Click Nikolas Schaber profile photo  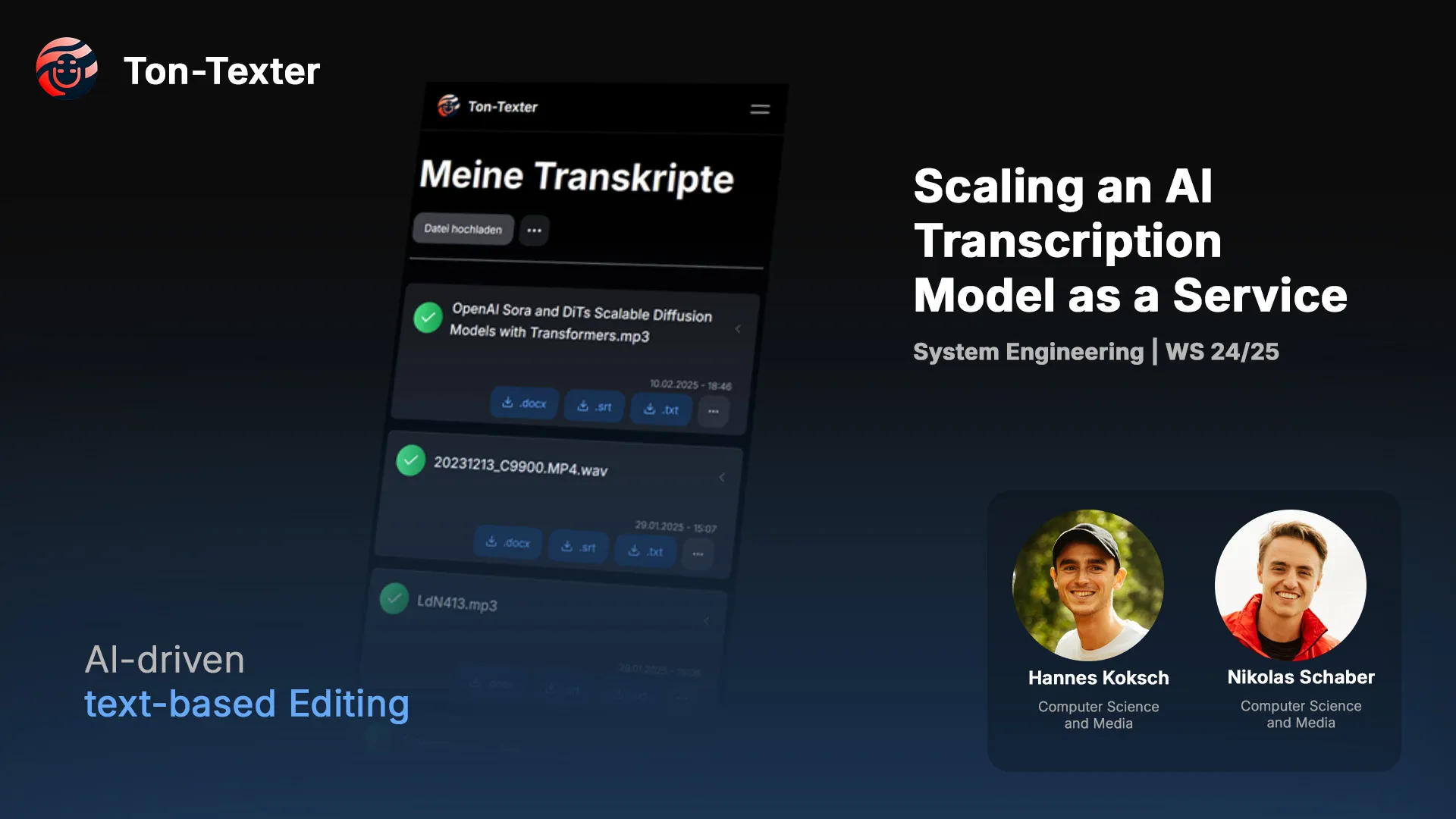(1290, 585)
